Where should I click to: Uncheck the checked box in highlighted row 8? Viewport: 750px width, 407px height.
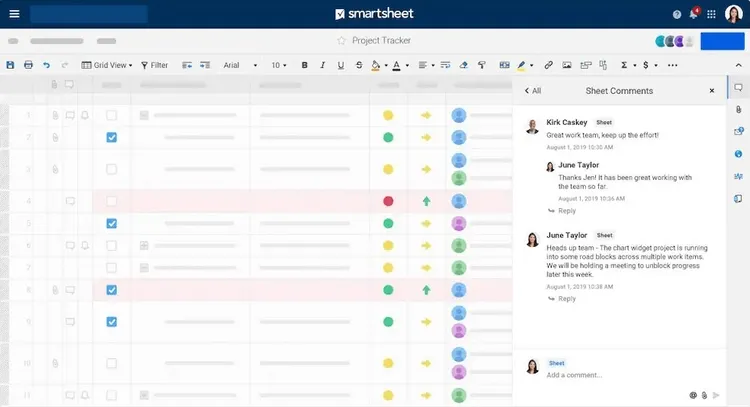[111, 290]
